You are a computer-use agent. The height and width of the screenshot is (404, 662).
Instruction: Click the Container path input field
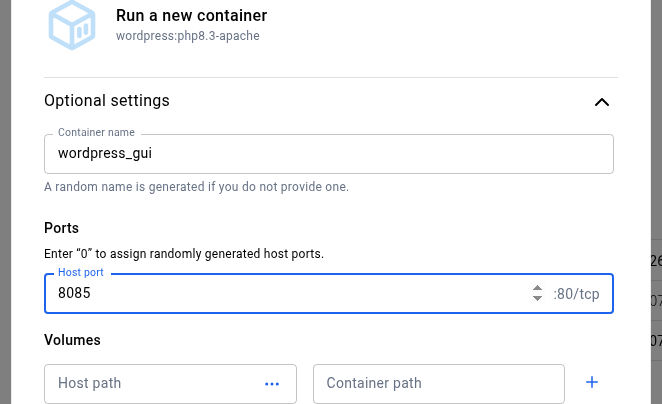(438, 383)
